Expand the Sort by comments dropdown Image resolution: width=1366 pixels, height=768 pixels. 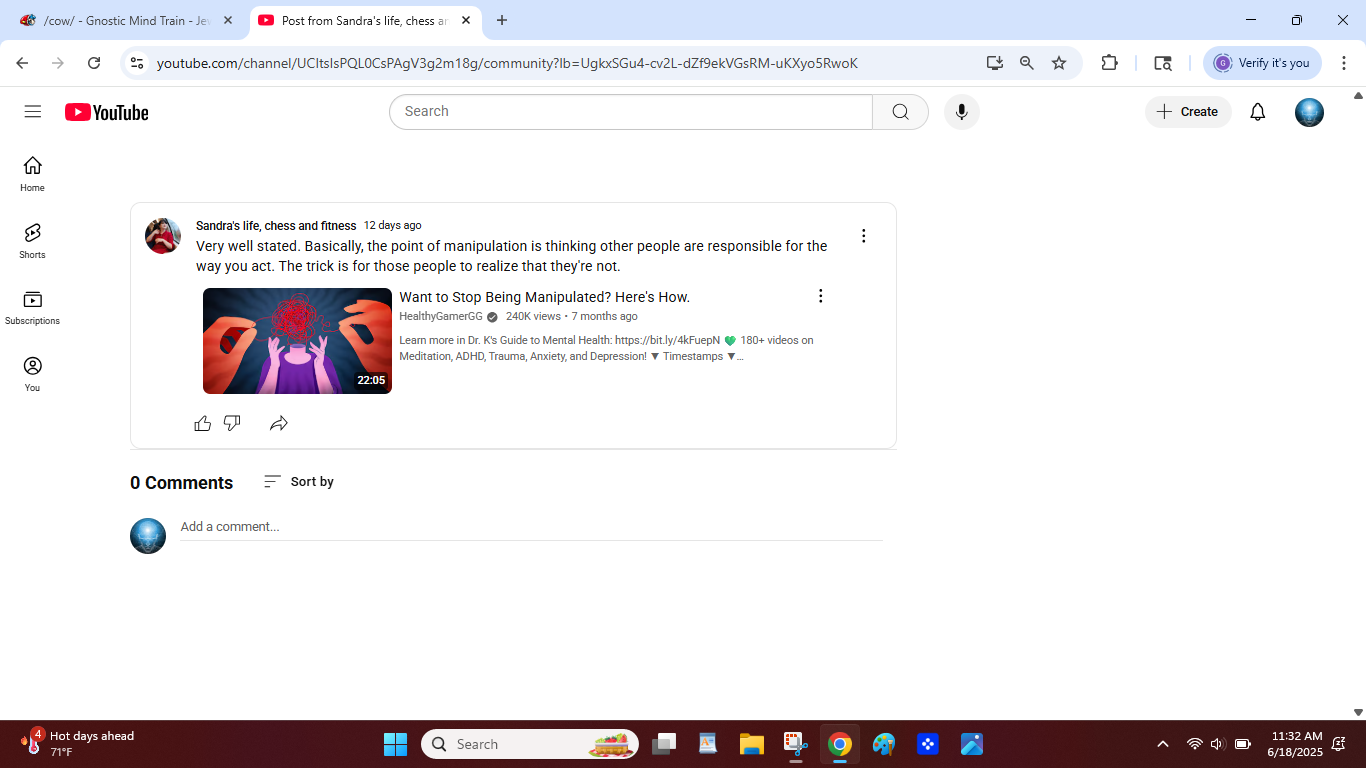point(298,482)
